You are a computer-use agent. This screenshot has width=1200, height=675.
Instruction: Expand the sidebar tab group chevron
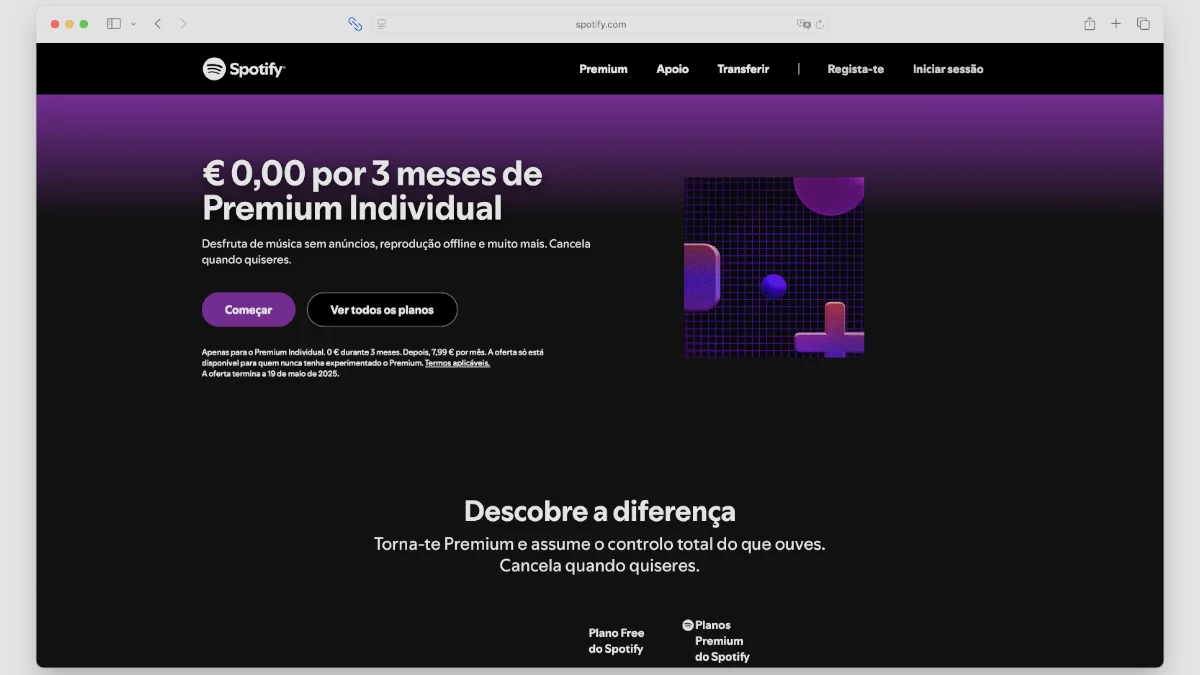pyautogui.click(x=133, y=24)
